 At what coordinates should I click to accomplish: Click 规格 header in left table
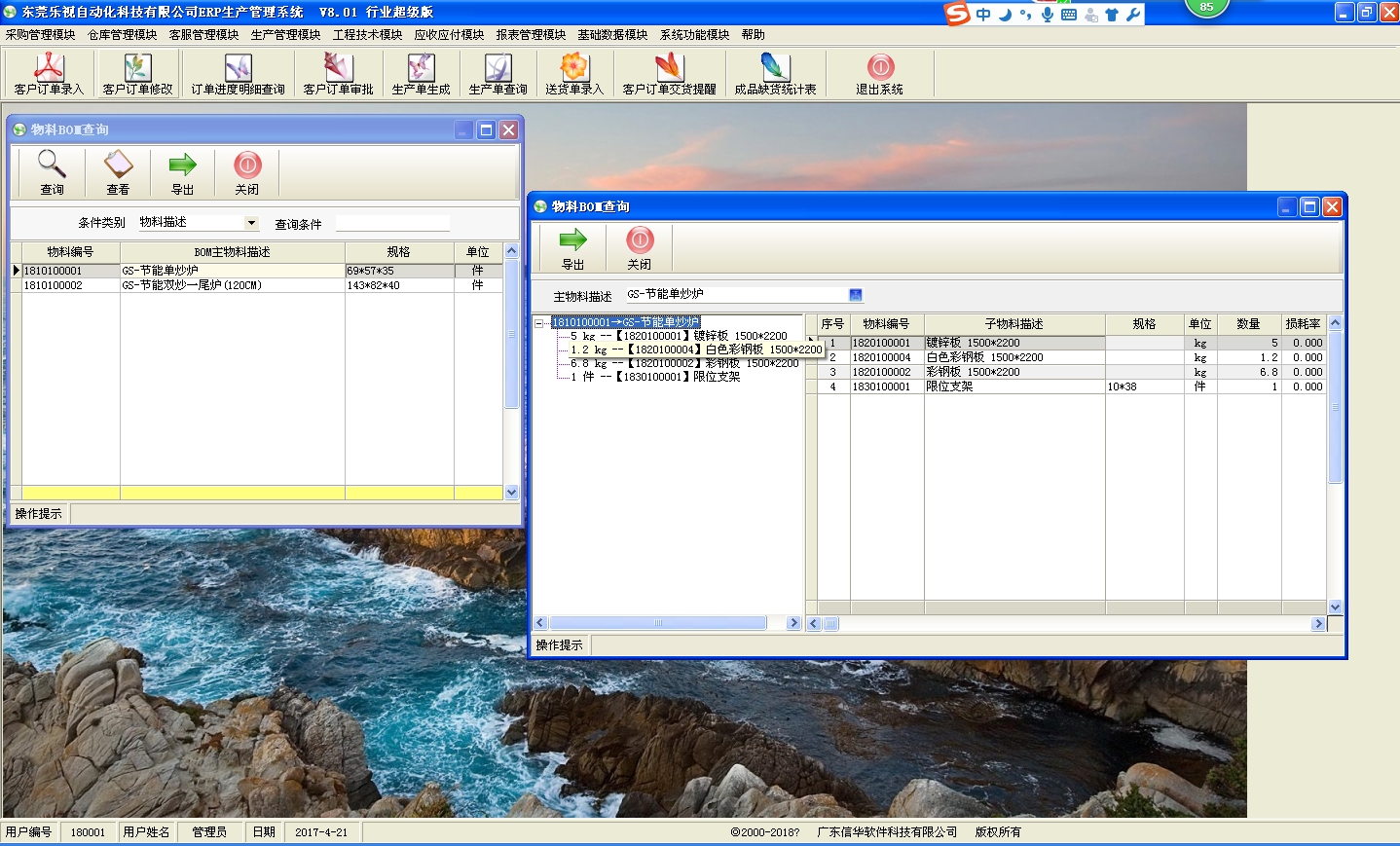(398, 252)
